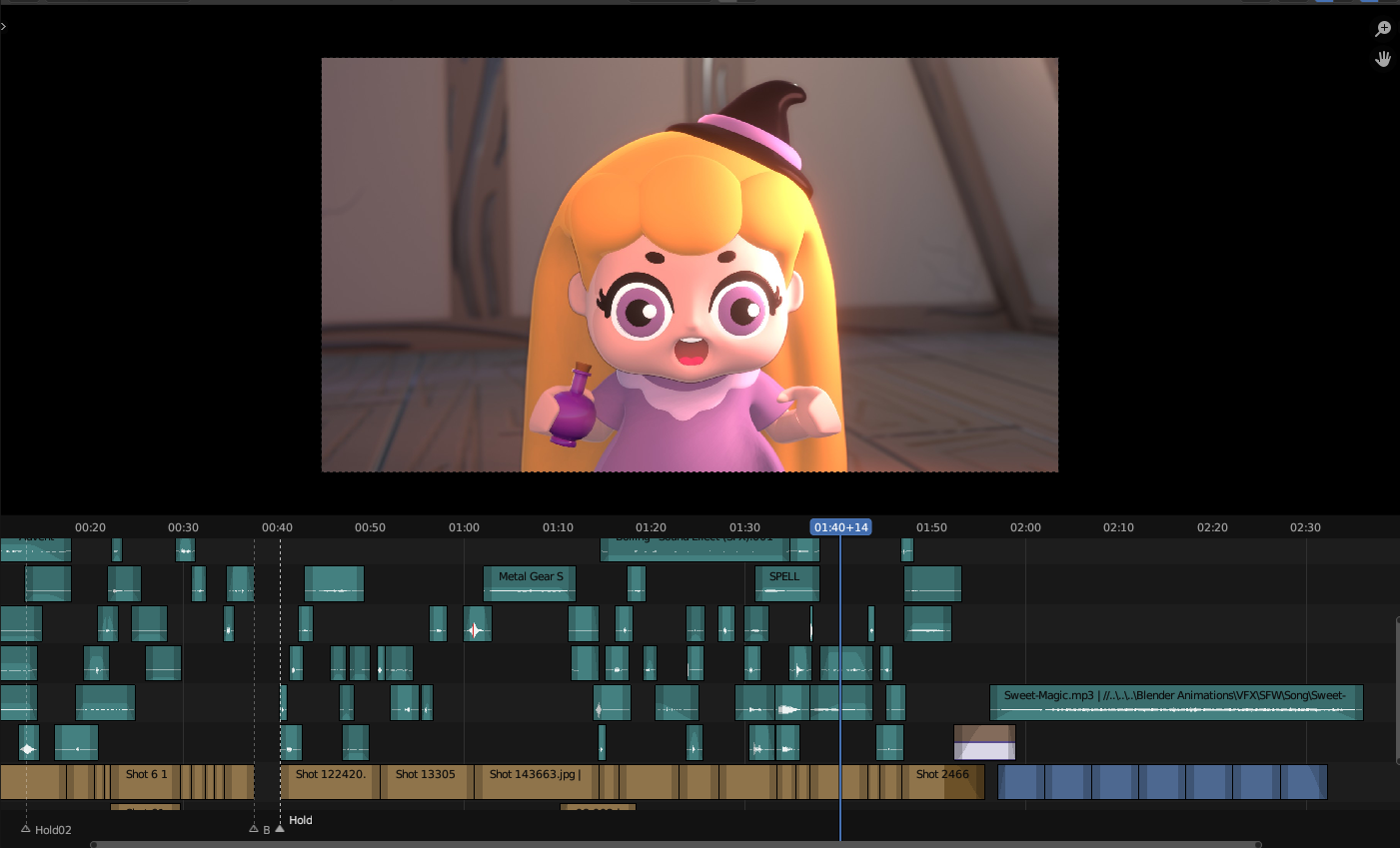Image resolution: width=1400 pixels, height=848 pixels.
Task: Click the 00:50 mark on the time ruler
Action: tap(370, 527)
